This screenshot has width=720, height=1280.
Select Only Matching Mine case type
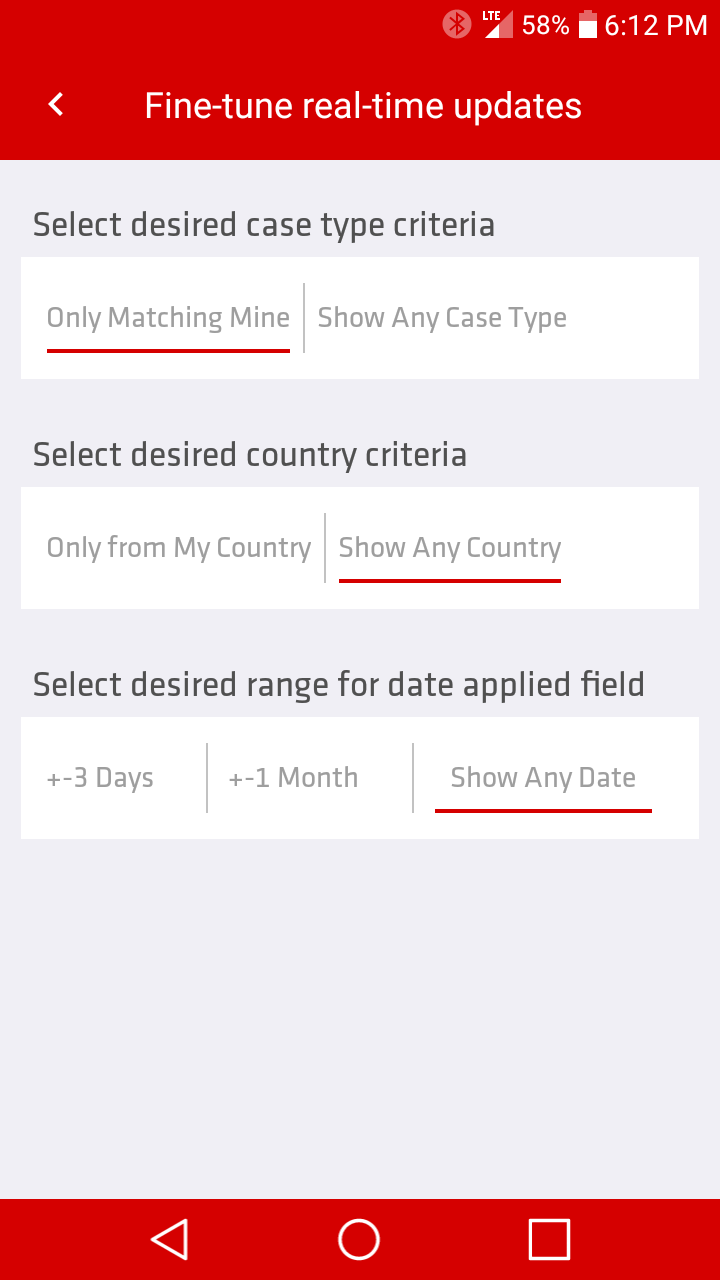pyautogui.click(x=168, y=318)
